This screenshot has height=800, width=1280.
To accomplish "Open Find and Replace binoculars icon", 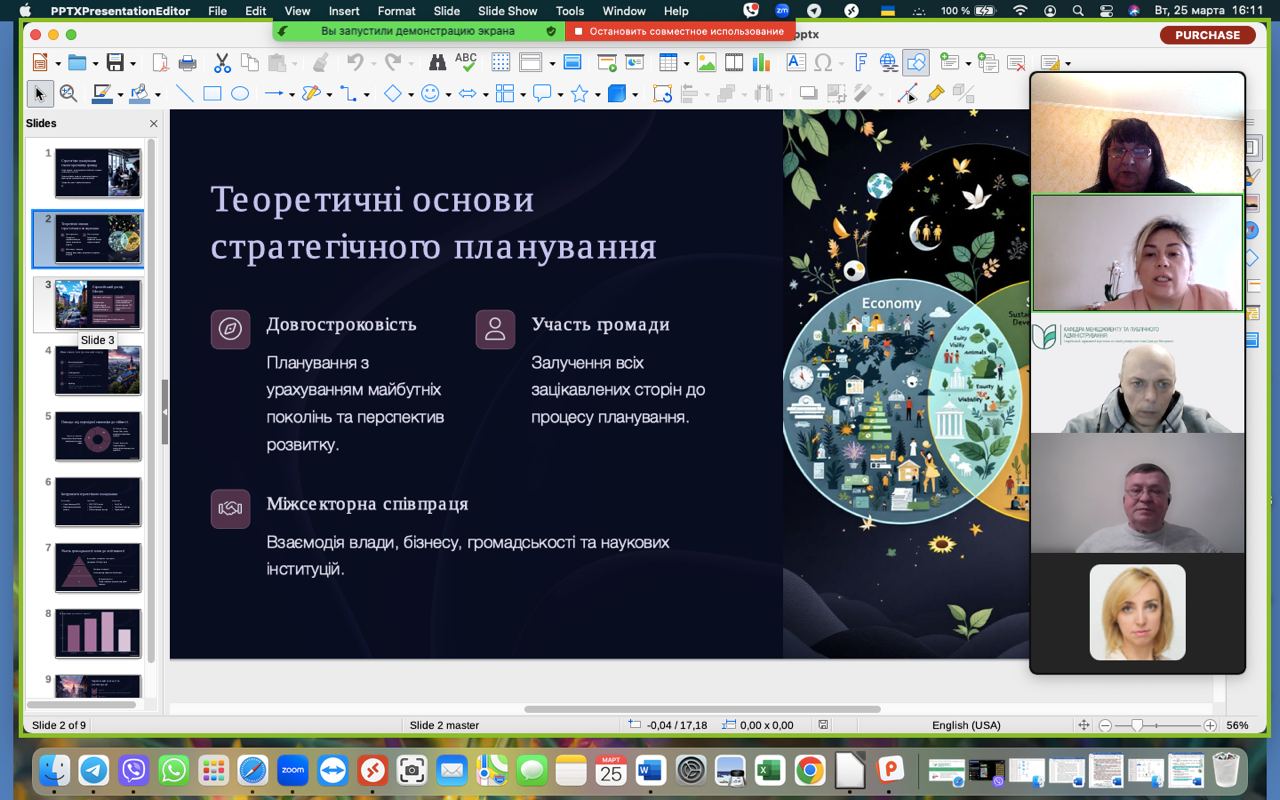I will coord(437,63).
